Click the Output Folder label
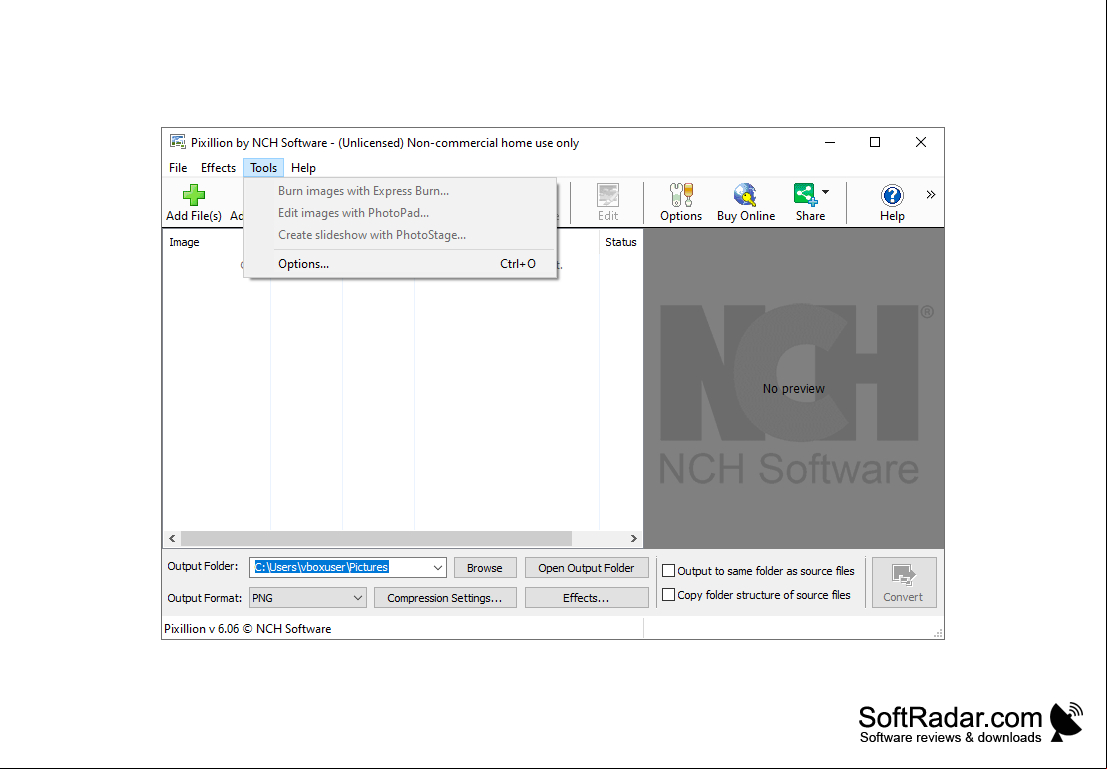Image resolution: width=1107 pixels, height=769 pixels. point(203,566)
